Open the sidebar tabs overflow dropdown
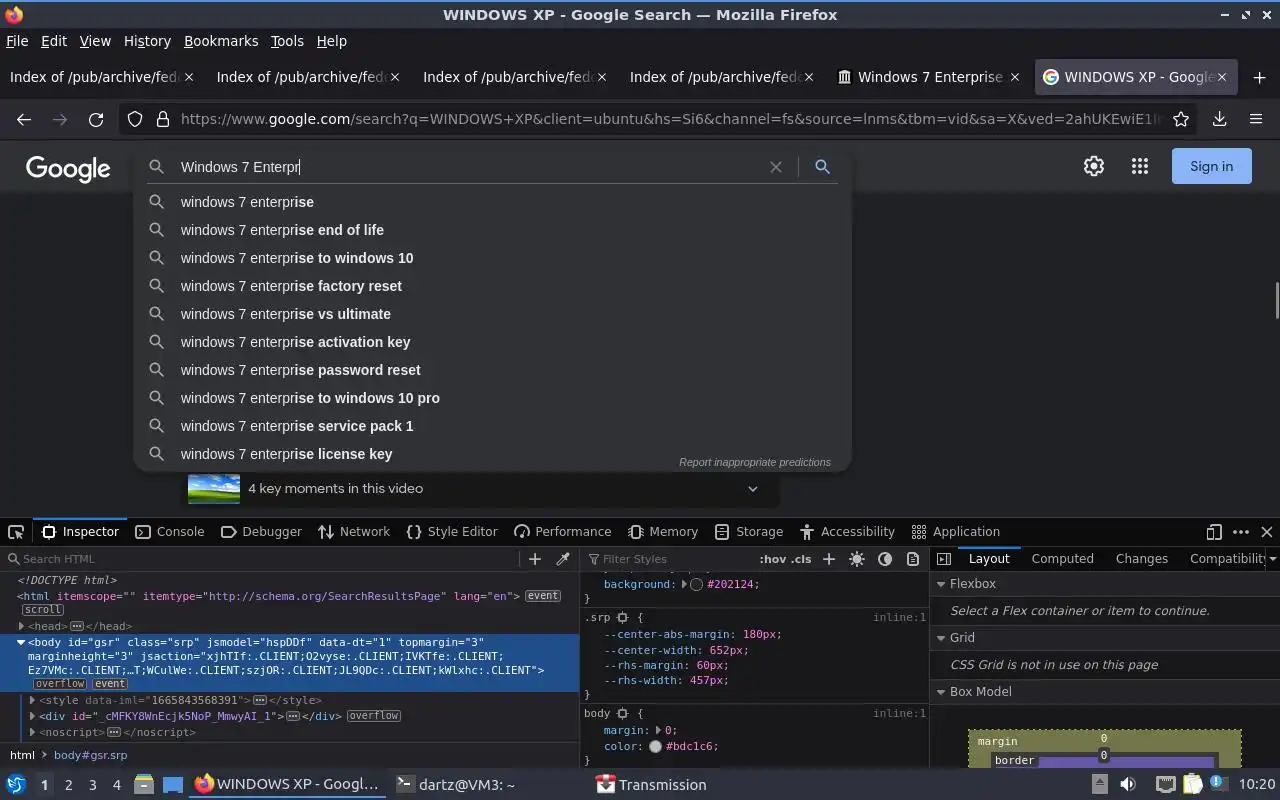Image resolution: width=1280 pixels, height=800 pixels. coord(1272,559)
